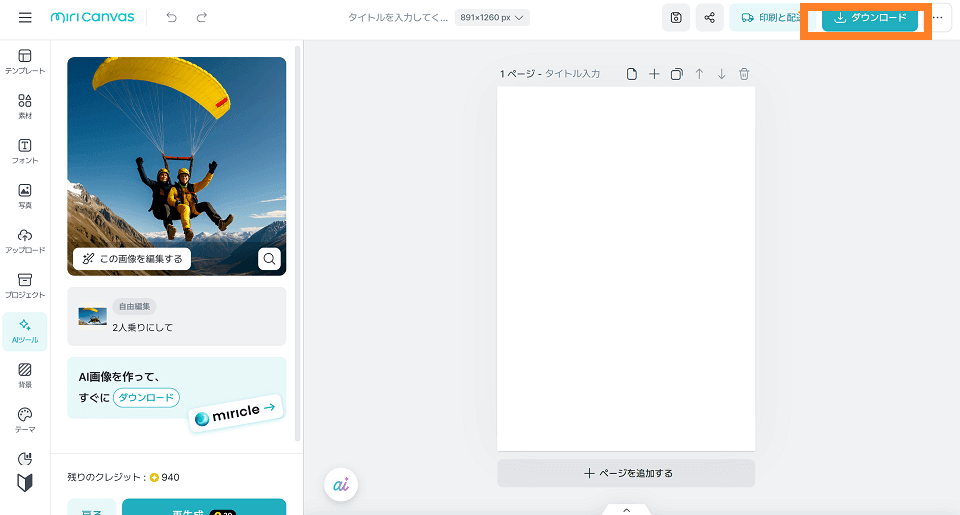Select the 2人乗りにして history thumbnail
The height and width of the screenshot is (515, 960).
(93, 316)
